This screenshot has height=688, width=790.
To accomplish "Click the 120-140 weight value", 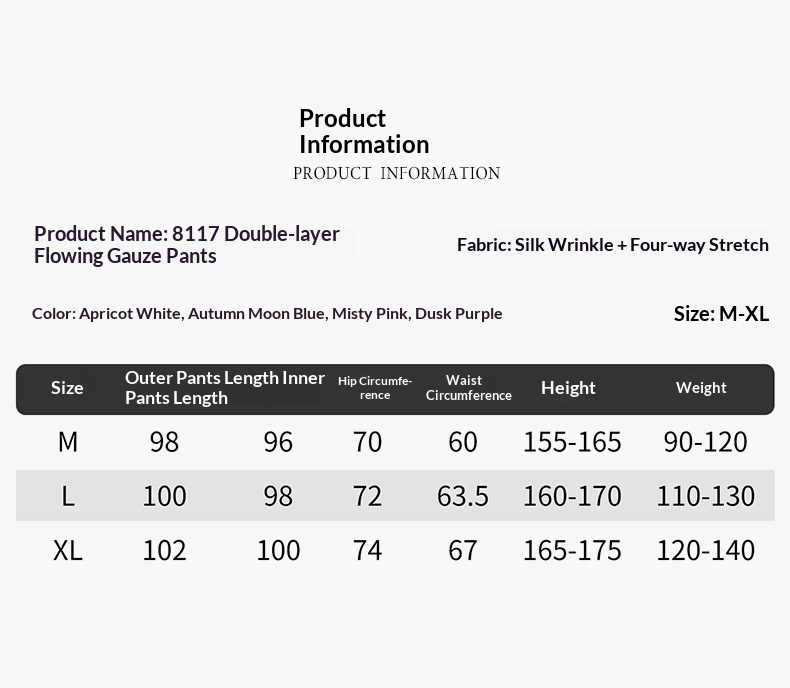I will point(705,550).
